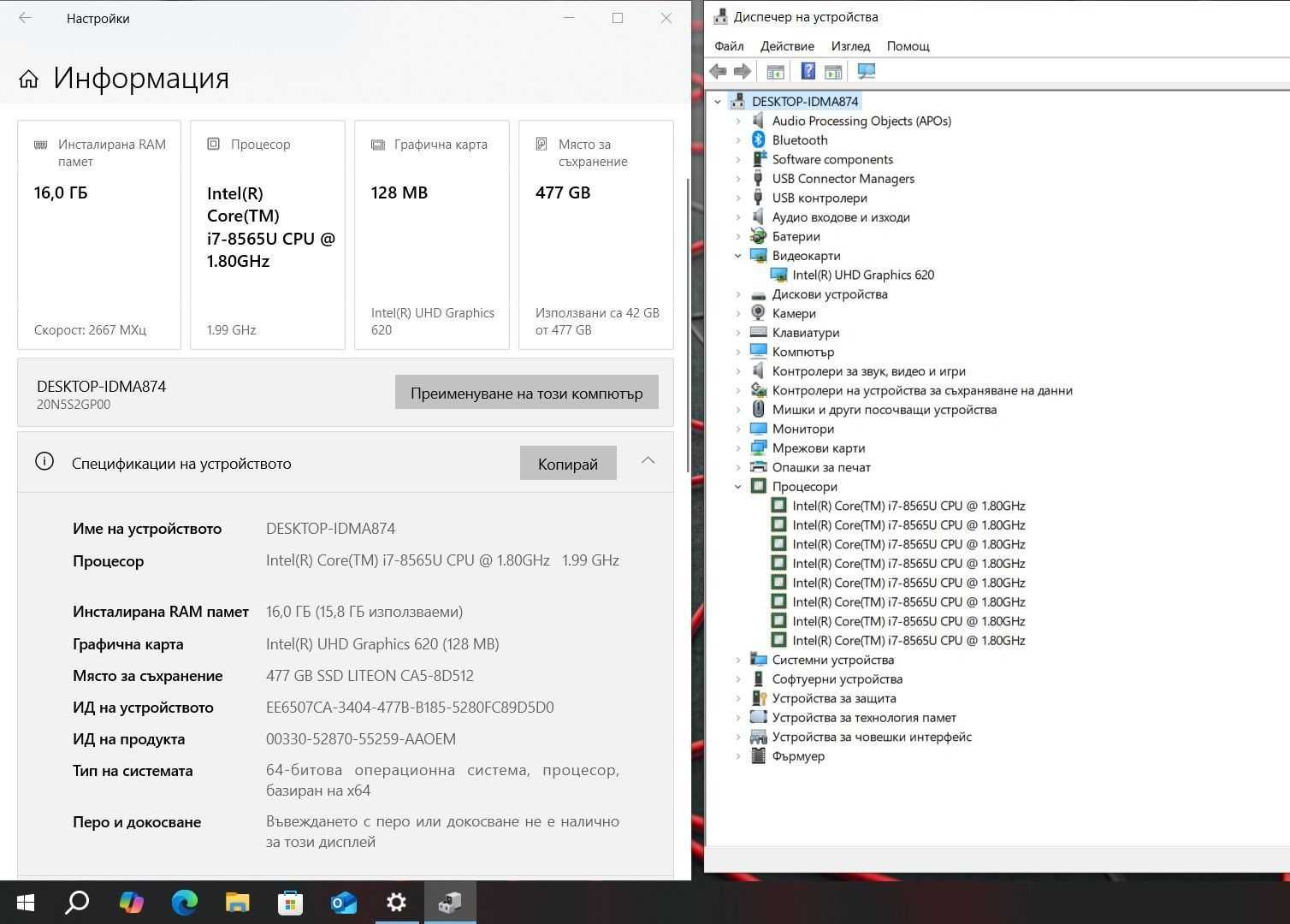Screen dimensions: 1290x924
Task: Open the Изглед menu
Action: [x=850, y=46]
